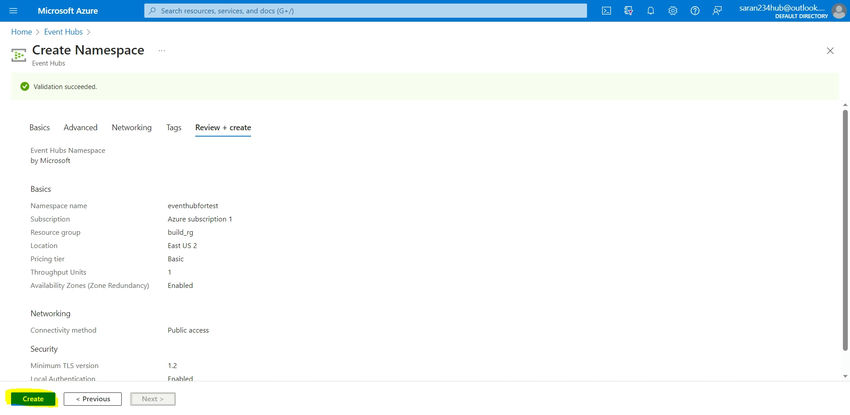Switch to the Basics tab

tap(40, 128)
